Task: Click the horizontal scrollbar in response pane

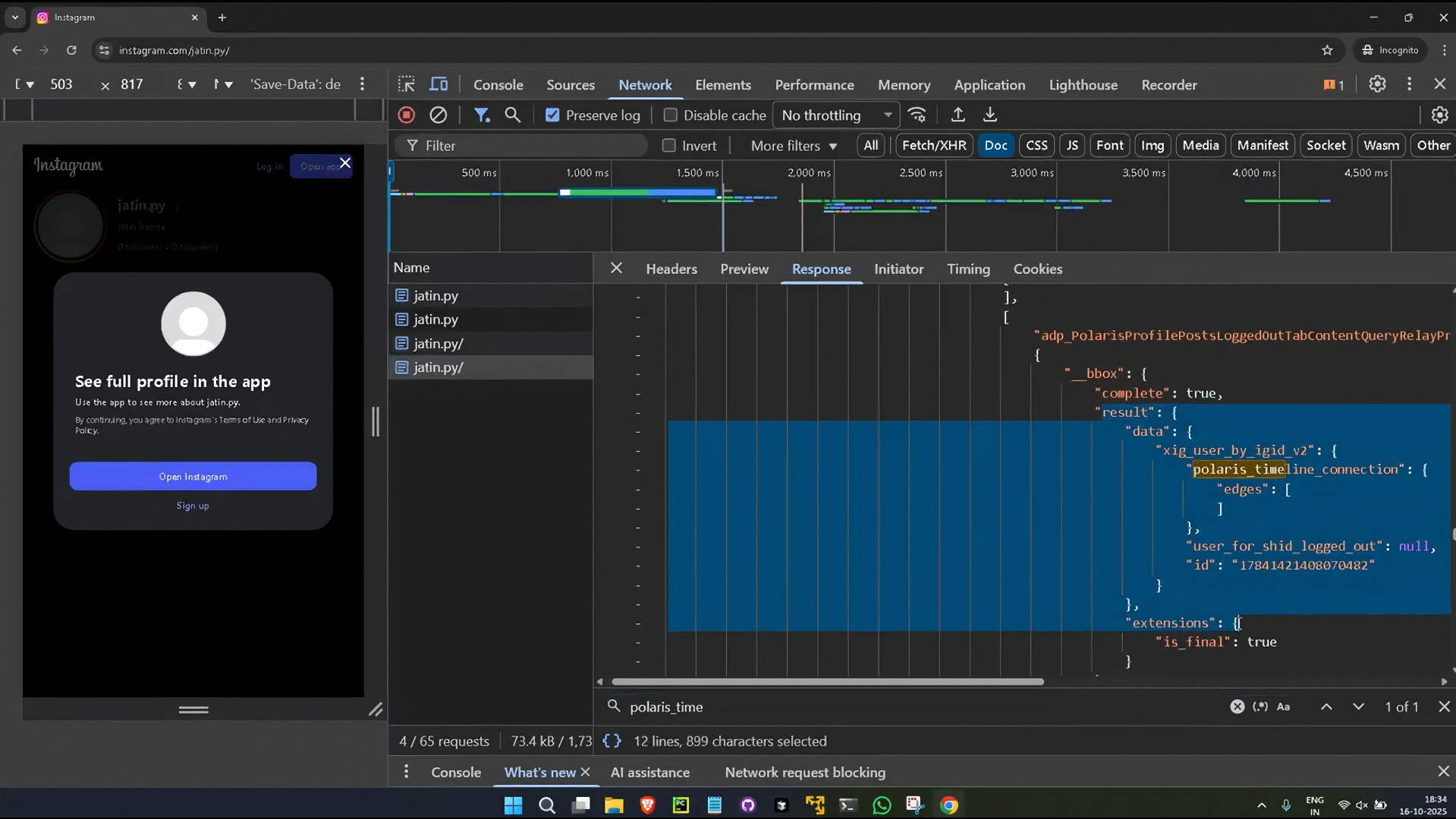Action: point(827,682)
